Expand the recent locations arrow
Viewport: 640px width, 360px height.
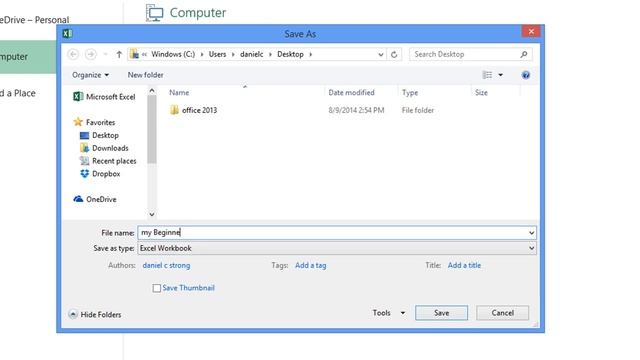tap(105, 54)
